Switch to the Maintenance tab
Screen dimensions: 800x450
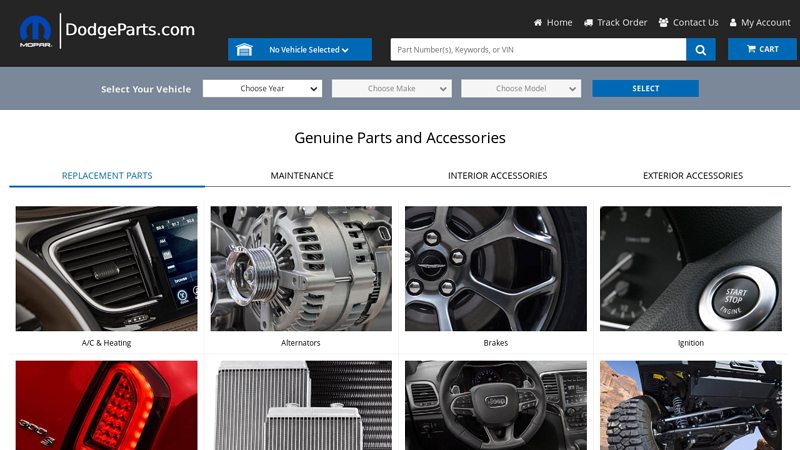point(302,176)
